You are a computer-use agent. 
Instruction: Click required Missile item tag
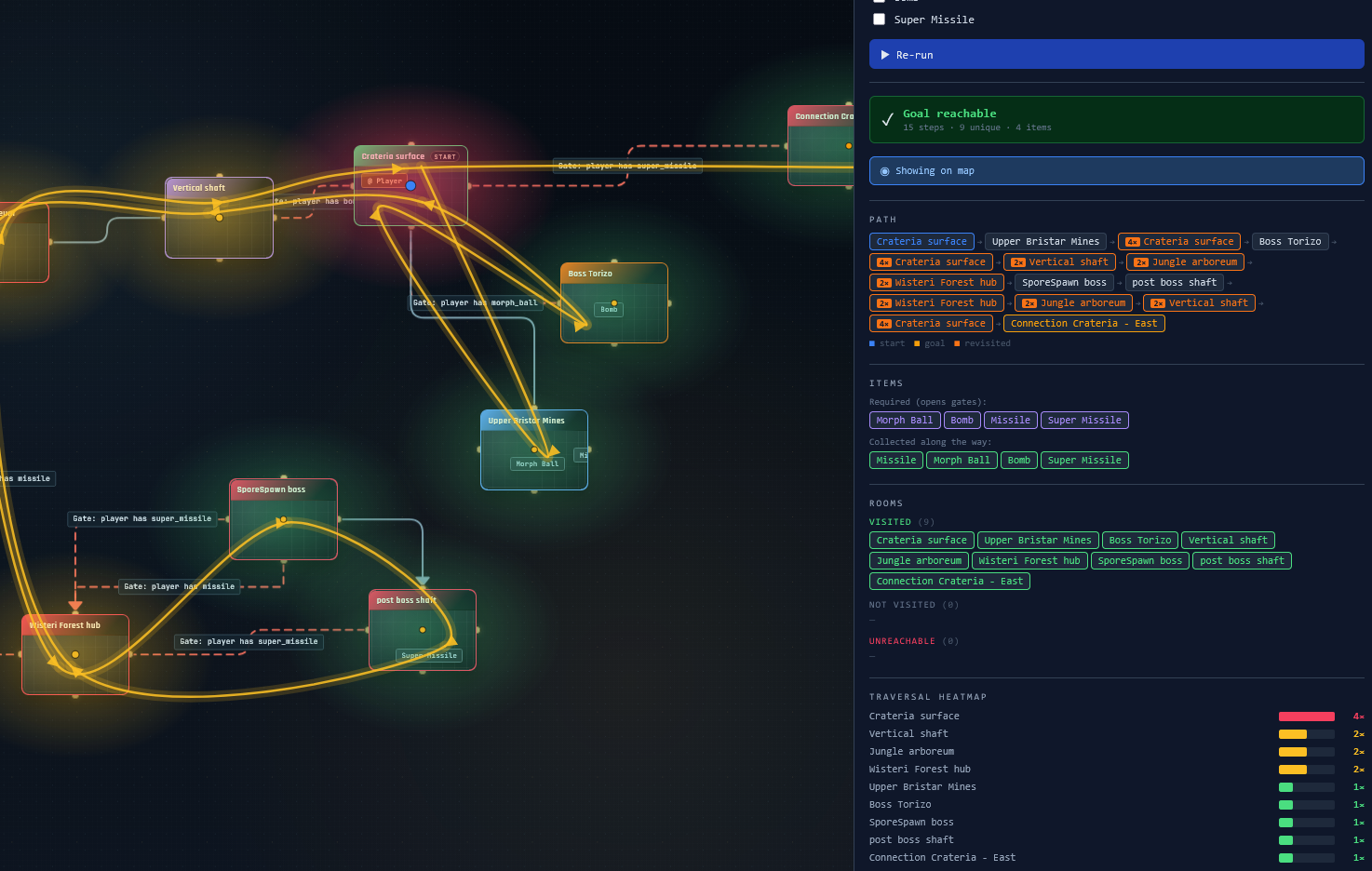tap(1010, 420)
